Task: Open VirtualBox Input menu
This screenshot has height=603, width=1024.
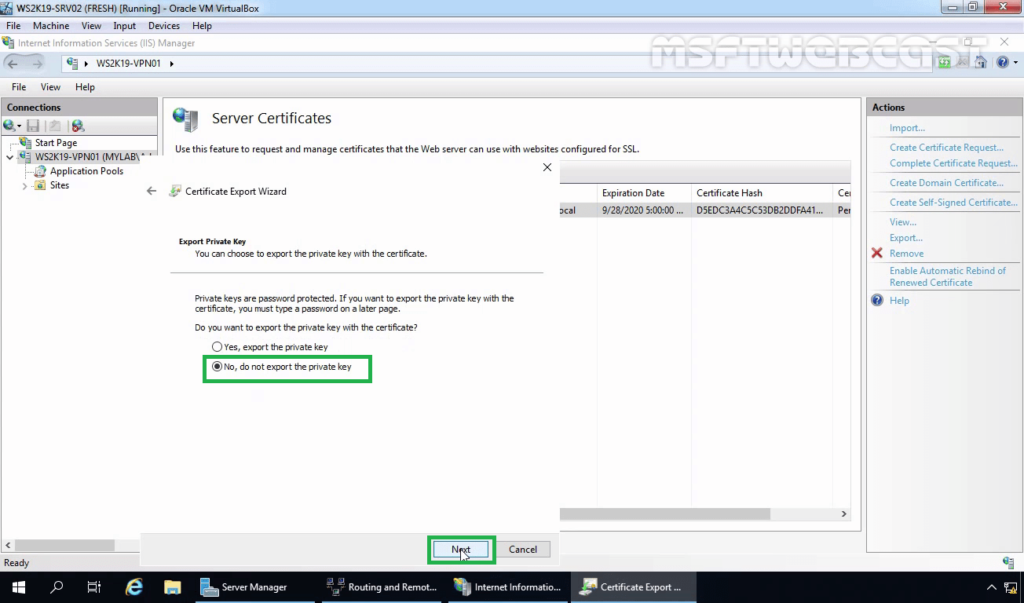Action: [124, 25]
